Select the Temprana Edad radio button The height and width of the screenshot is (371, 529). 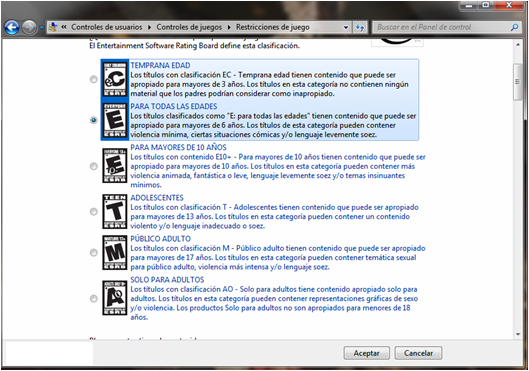pos(93,79)
